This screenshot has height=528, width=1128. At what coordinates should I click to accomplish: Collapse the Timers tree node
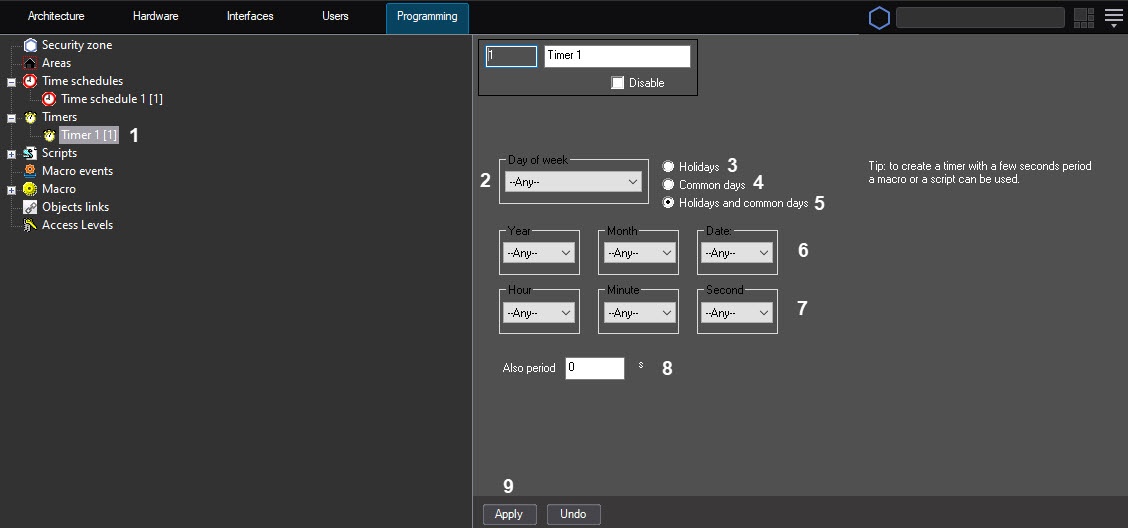[x=12, y=118]
